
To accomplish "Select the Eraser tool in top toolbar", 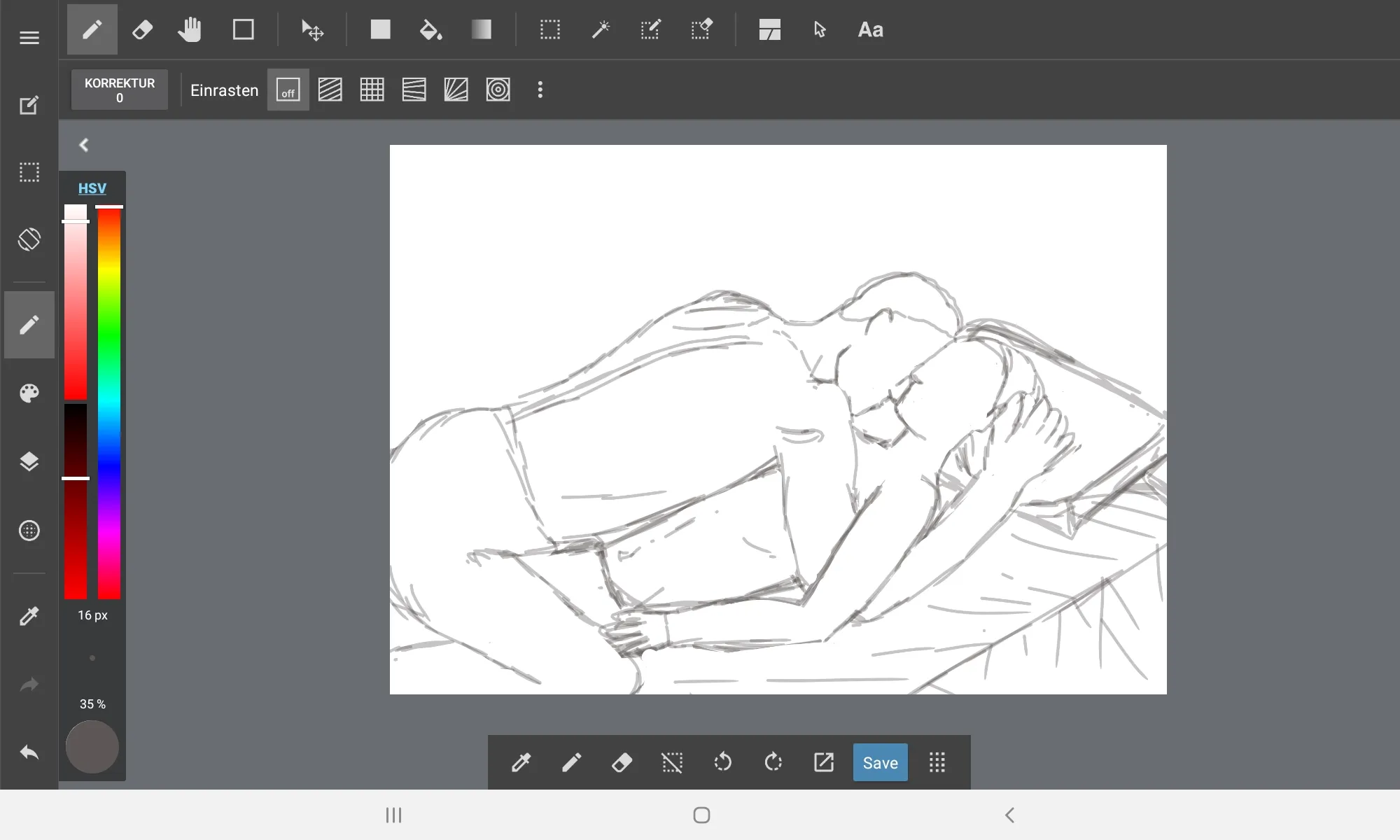I will [142, 29].
